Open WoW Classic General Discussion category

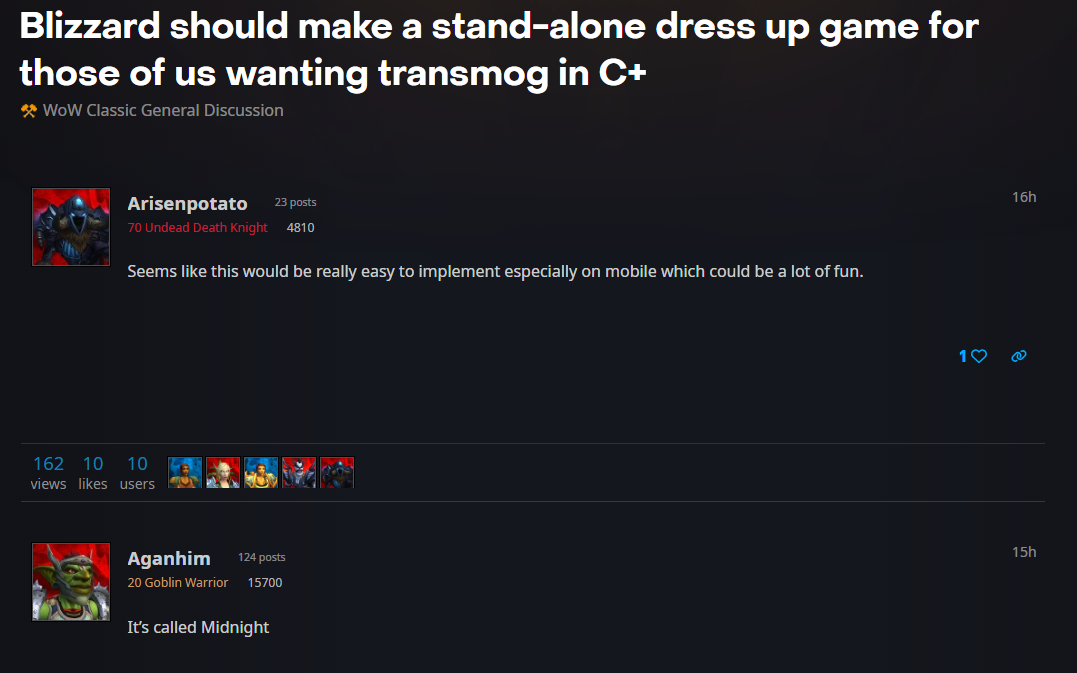click(x=163, y=111)
